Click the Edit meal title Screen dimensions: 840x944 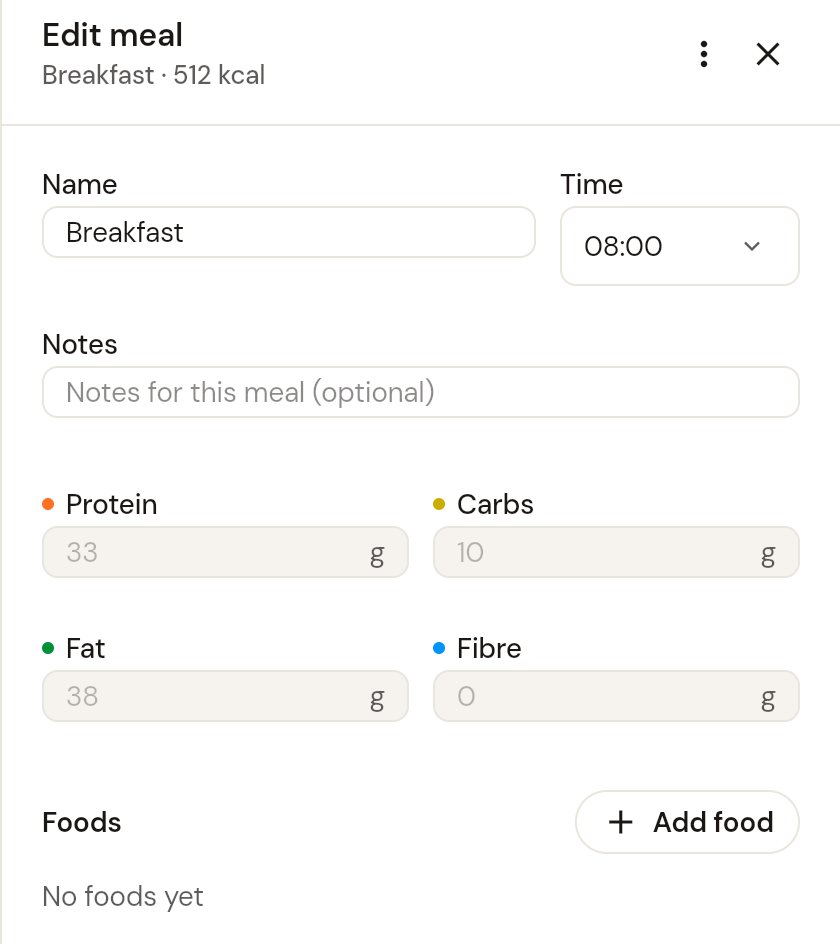tap(113, 35)
